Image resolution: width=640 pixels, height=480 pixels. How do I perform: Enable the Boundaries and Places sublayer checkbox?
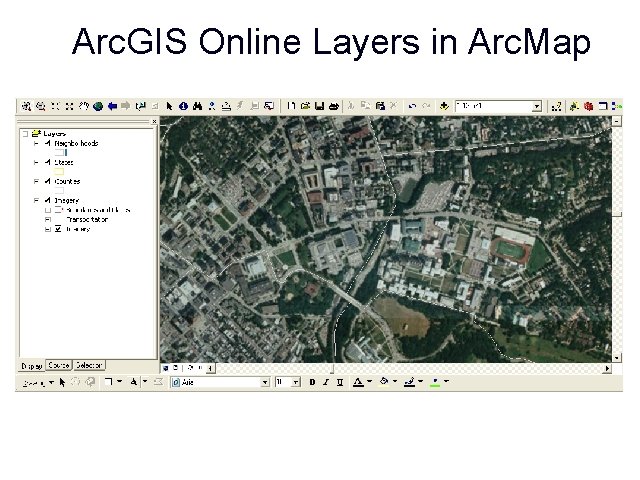click(x=58, y=210)
